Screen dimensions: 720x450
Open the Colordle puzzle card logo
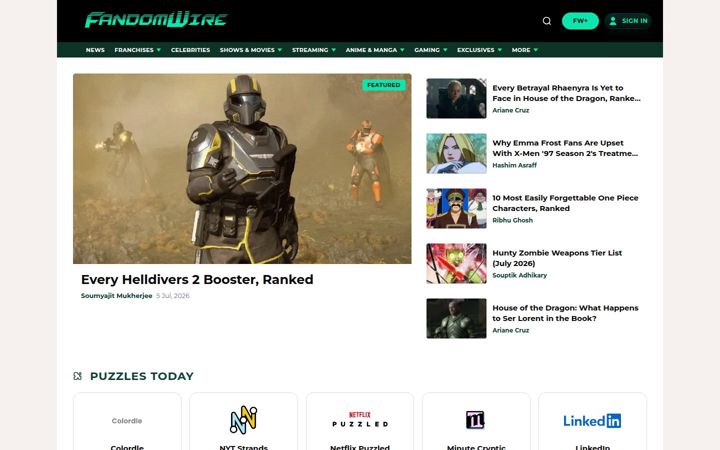[127, 421]
